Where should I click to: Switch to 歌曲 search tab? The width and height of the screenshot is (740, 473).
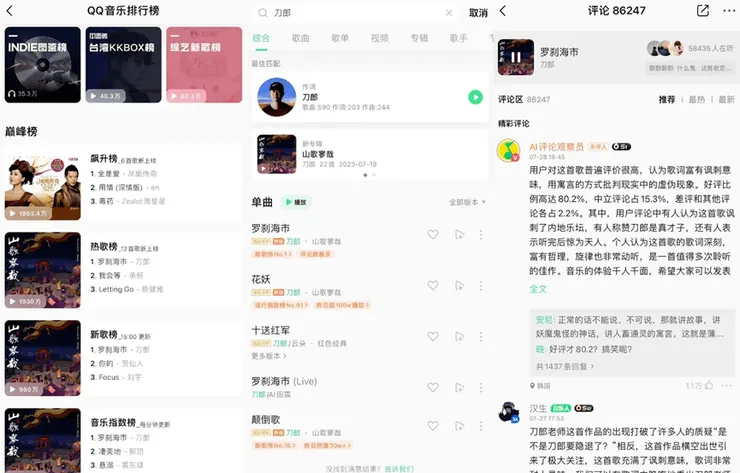pos(301,38)
